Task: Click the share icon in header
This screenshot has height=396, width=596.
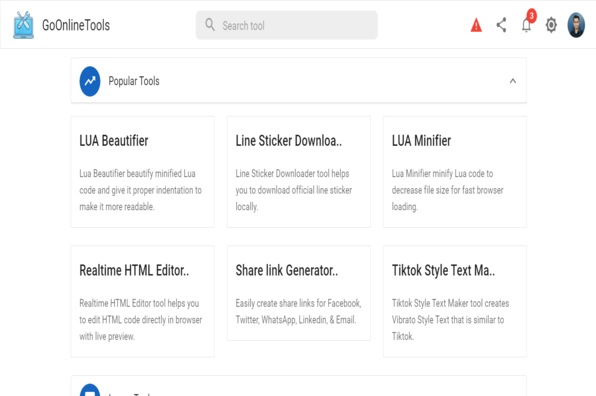Action: [501, 25]
